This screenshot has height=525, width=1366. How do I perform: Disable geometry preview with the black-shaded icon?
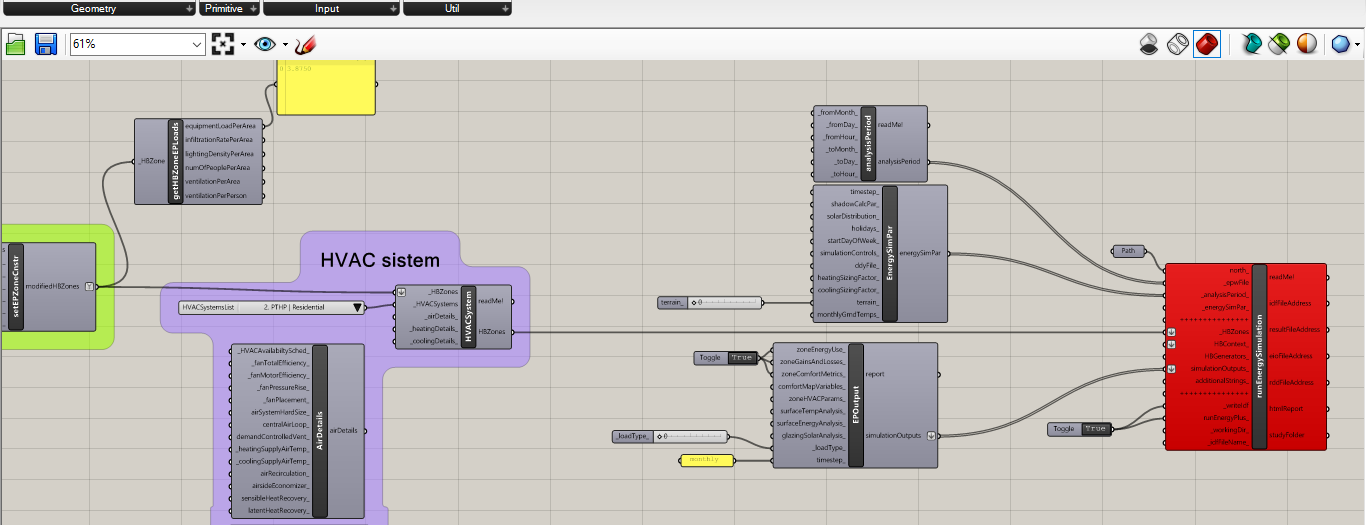tap(1150, 44)
